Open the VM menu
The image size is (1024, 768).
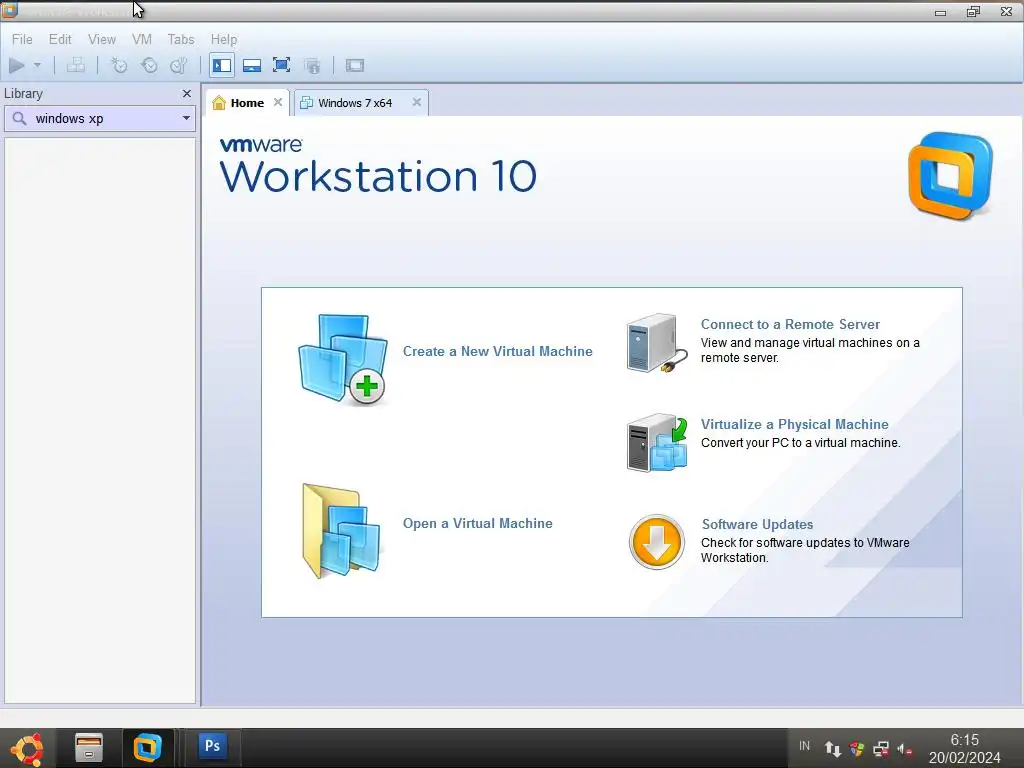tap(142, 39)
